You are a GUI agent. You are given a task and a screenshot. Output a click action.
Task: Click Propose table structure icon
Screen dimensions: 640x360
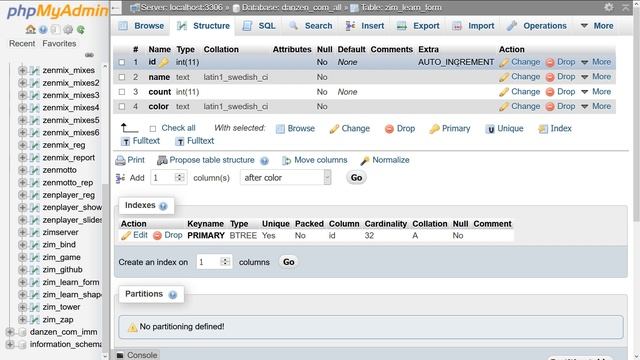tap(162, 160)
